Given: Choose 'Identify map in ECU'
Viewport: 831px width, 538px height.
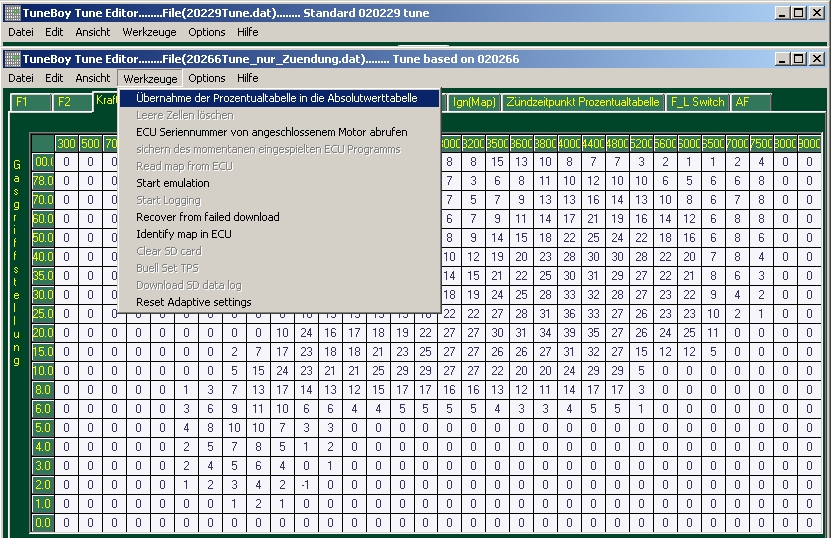Looking at the screenshot, I should [x=183, y=234].
